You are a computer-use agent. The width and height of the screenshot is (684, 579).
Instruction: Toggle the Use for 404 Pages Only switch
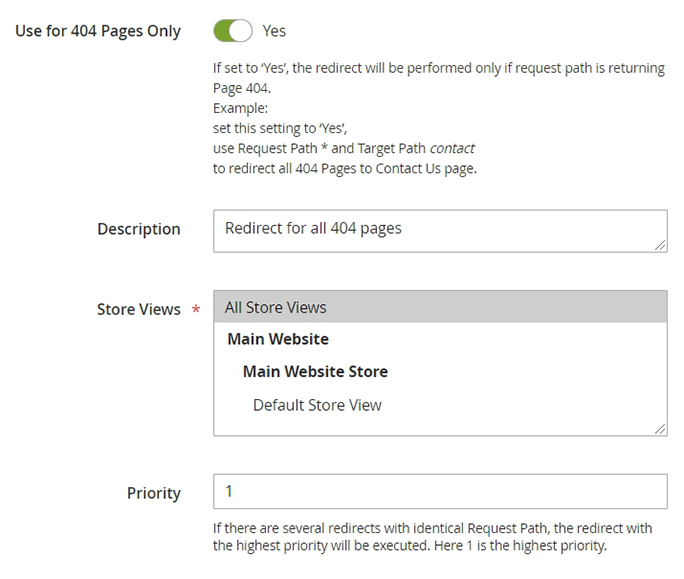pyautogui.click(x=233, y=31)
